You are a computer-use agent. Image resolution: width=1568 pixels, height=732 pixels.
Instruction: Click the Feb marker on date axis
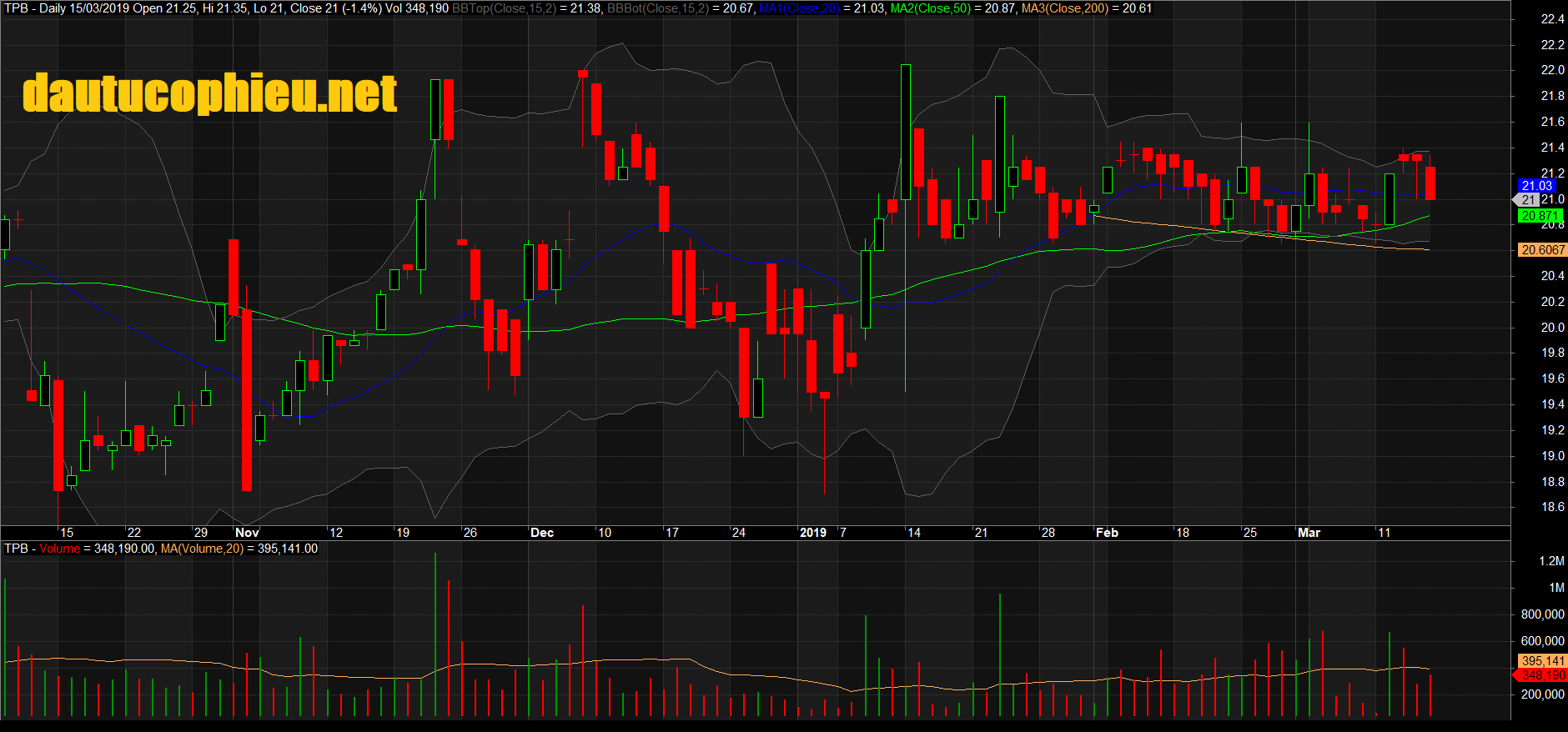[1107, 533]
